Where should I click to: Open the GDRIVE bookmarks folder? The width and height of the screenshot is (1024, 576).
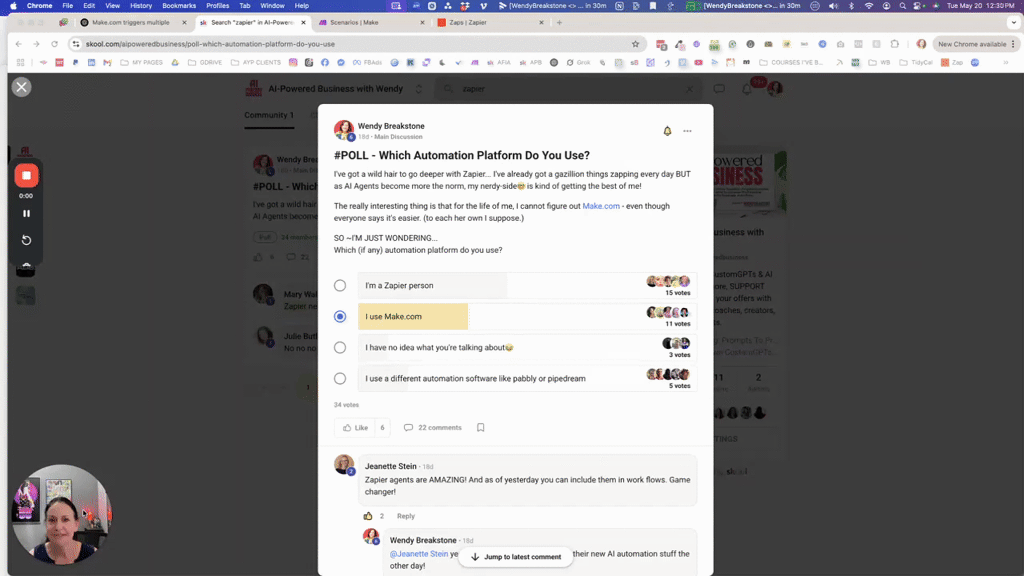206,63
